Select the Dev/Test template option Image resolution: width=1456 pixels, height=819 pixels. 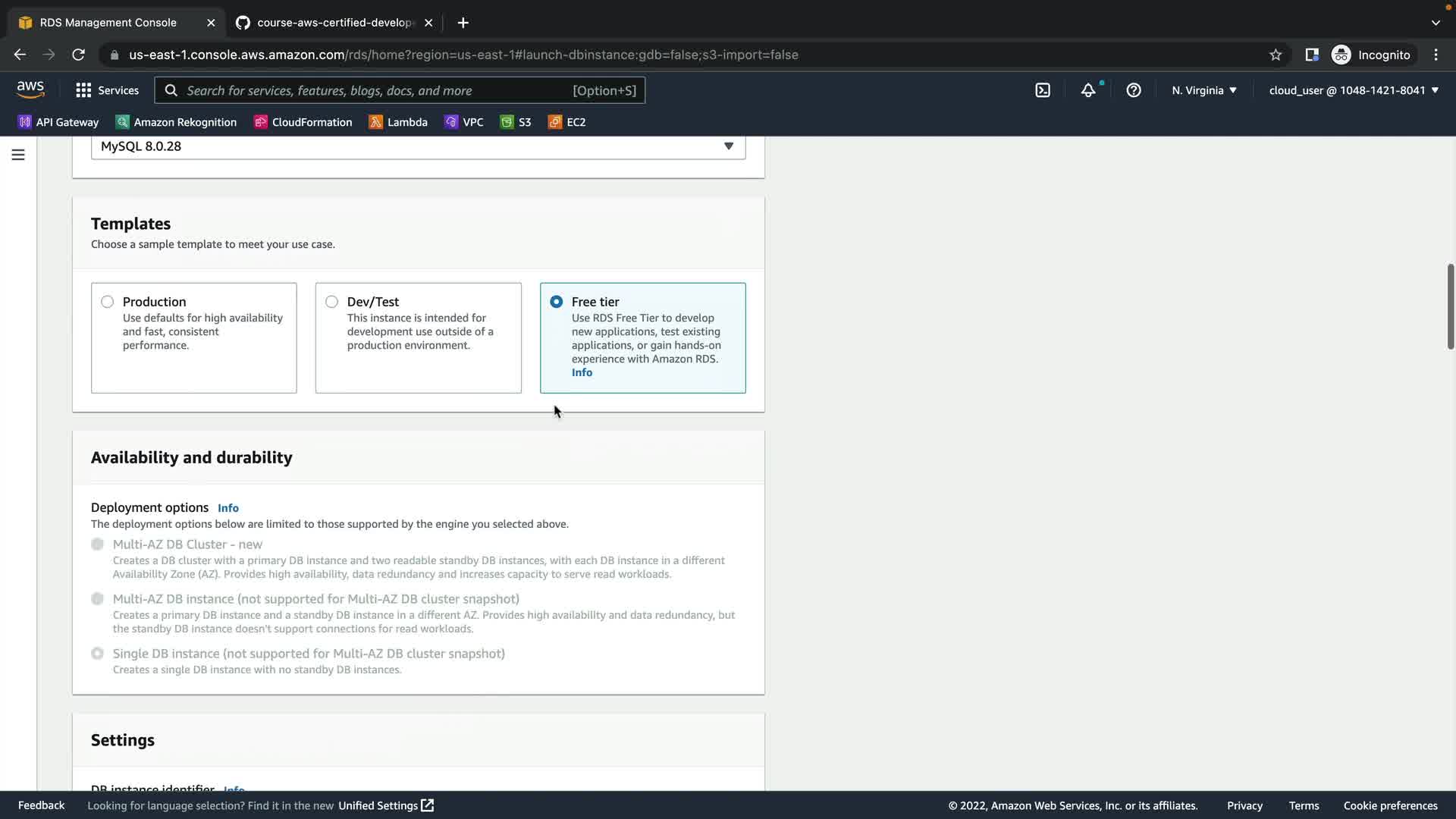(332, 302)
